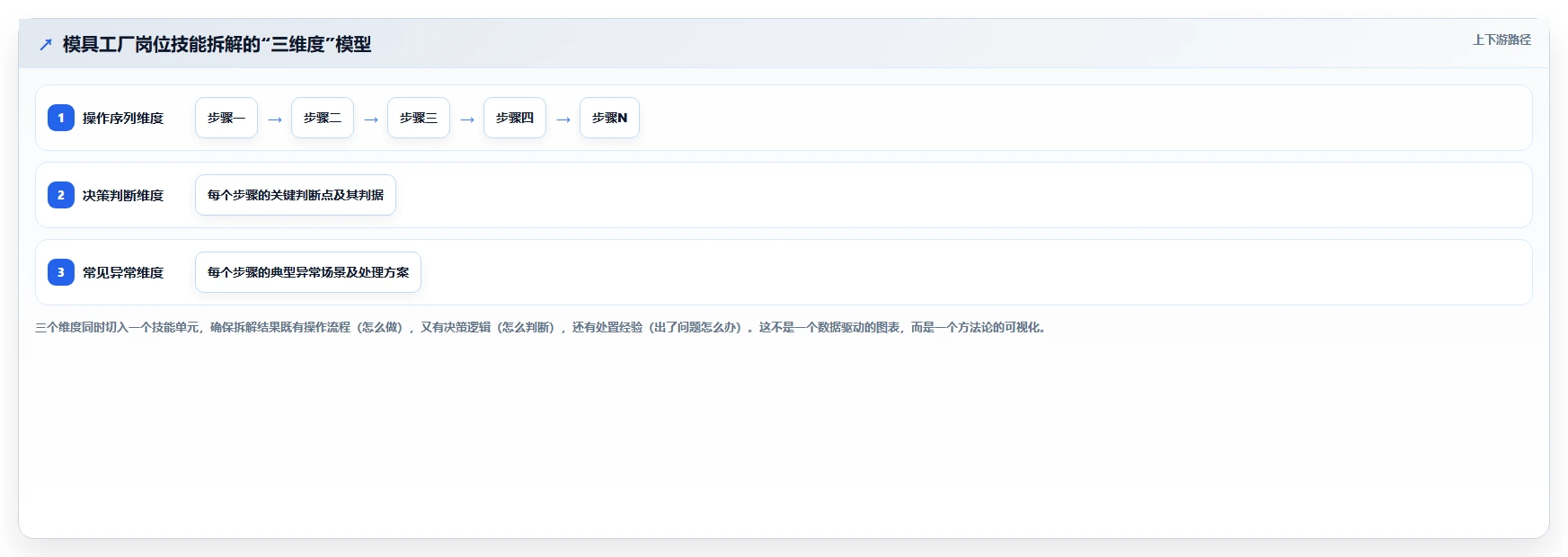This screenshot has width=1568, height=557.
Task: Select the 步骤一 step box
Action: point(226,118)
